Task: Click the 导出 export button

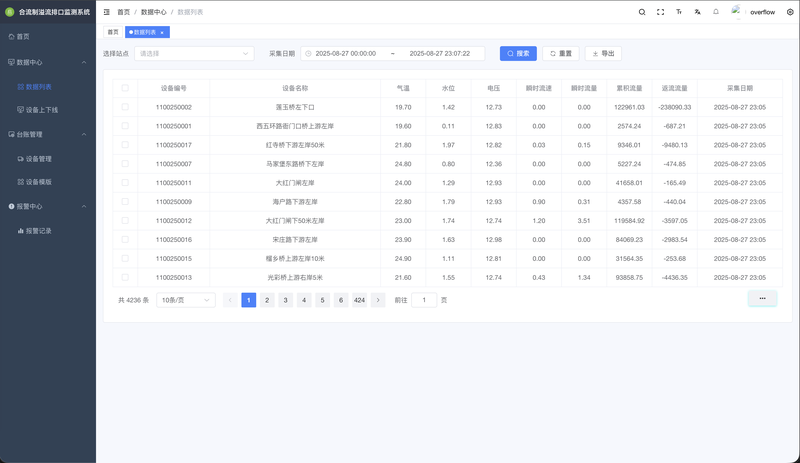Action: (x=603, y=54)
